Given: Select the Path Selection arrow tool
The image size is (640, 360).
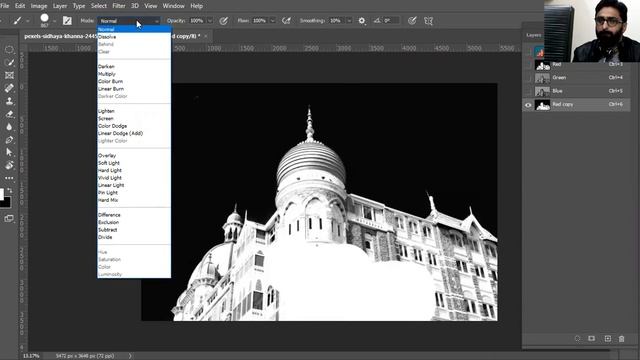Looking at the screenshot, I should coord(9,152).
